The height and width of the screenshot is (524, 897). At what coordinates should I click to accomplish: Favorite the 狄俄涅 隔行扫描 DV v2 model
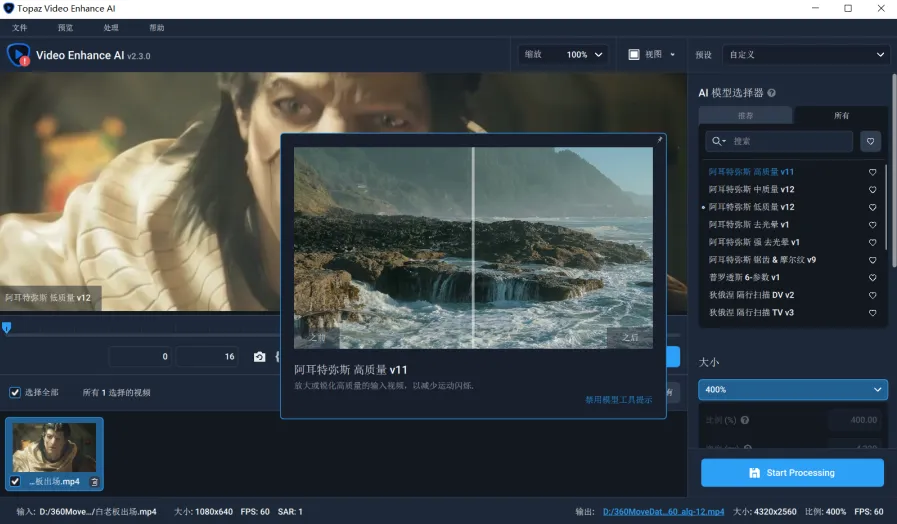pyautogui.click(x=872, y=296)
